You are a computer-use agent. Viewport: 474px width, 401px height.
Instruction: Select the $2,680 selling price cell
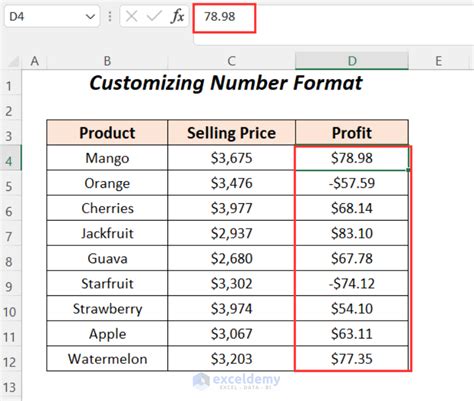click(x=231, y=258)
